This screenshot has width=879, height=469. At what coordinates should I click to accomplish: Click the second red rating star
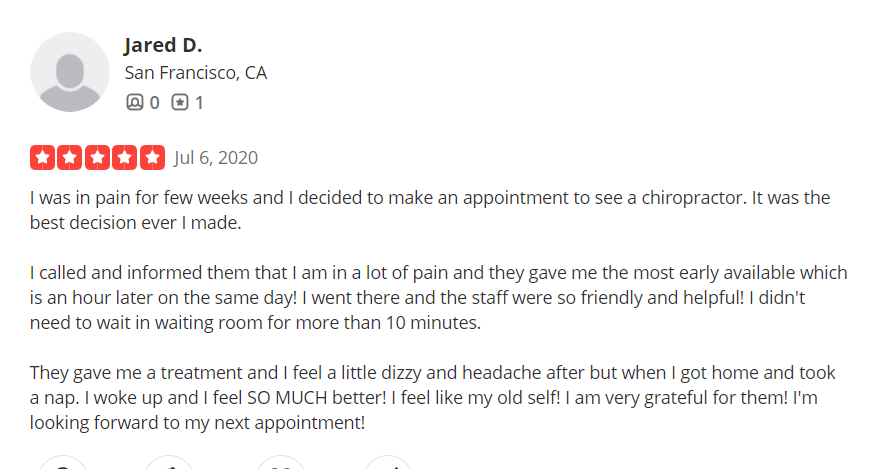pyautogui.click(x=70, y=158)
